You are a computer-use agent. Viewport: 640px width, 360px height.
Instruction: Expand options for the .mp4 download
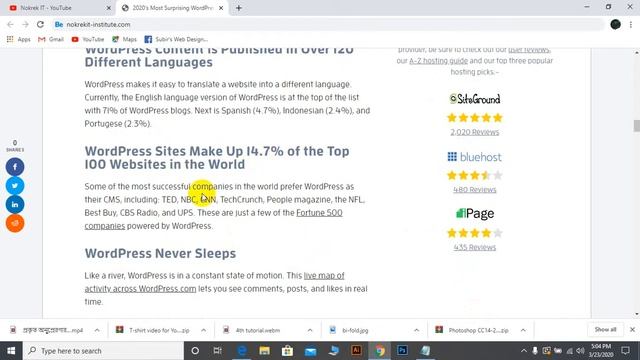point(97,330)
